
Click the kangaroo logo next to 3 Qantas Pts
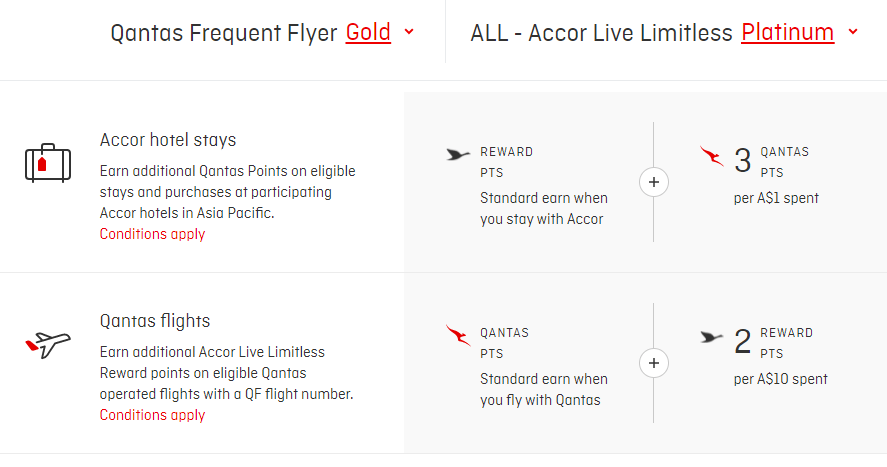coord(712,156)
